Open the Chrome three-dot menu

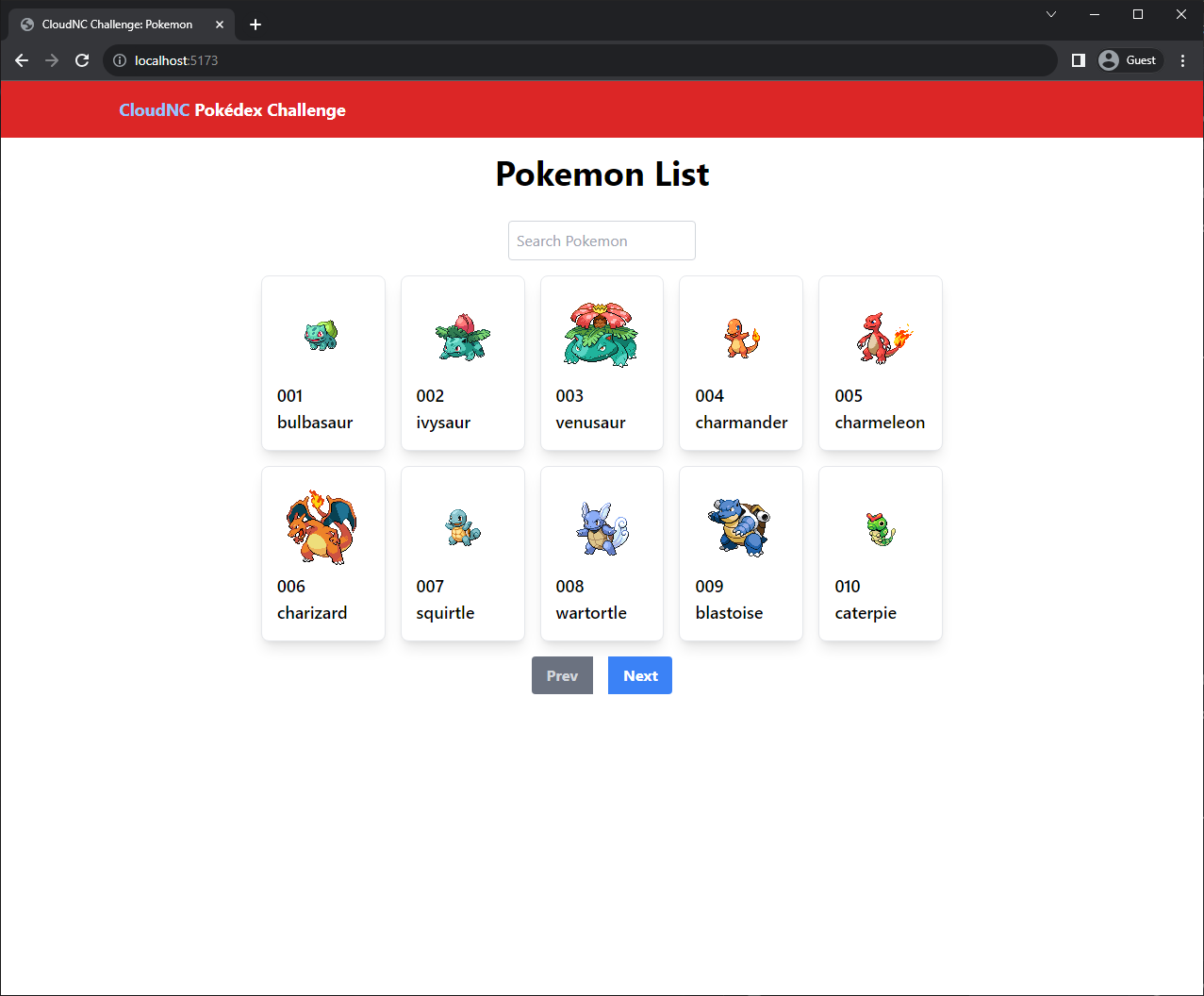click(1183, 60)
